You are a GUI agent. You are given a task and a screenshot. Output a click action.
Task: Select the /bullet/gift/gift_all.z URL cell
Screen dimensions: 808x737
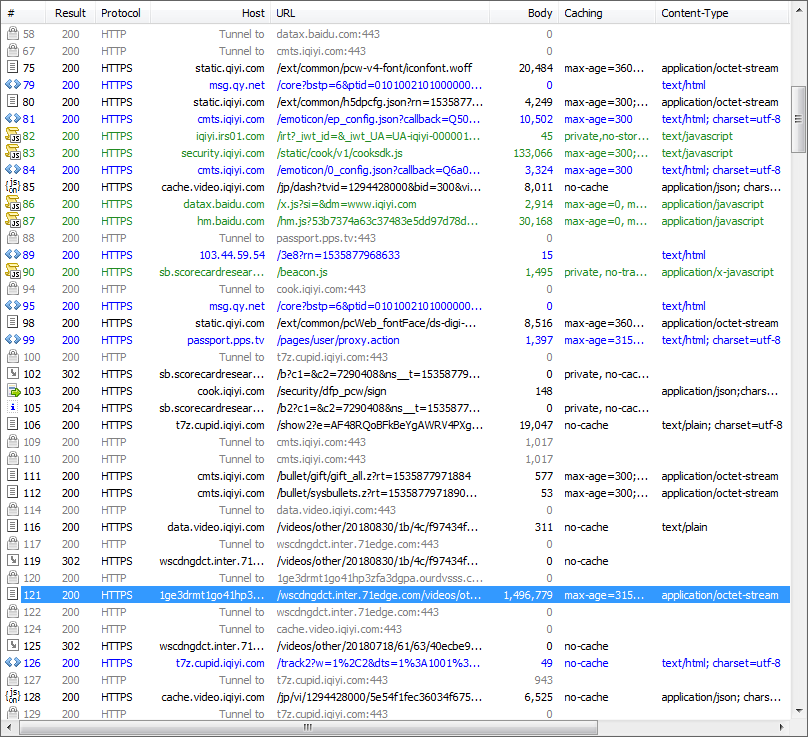[x=374, y=476]
